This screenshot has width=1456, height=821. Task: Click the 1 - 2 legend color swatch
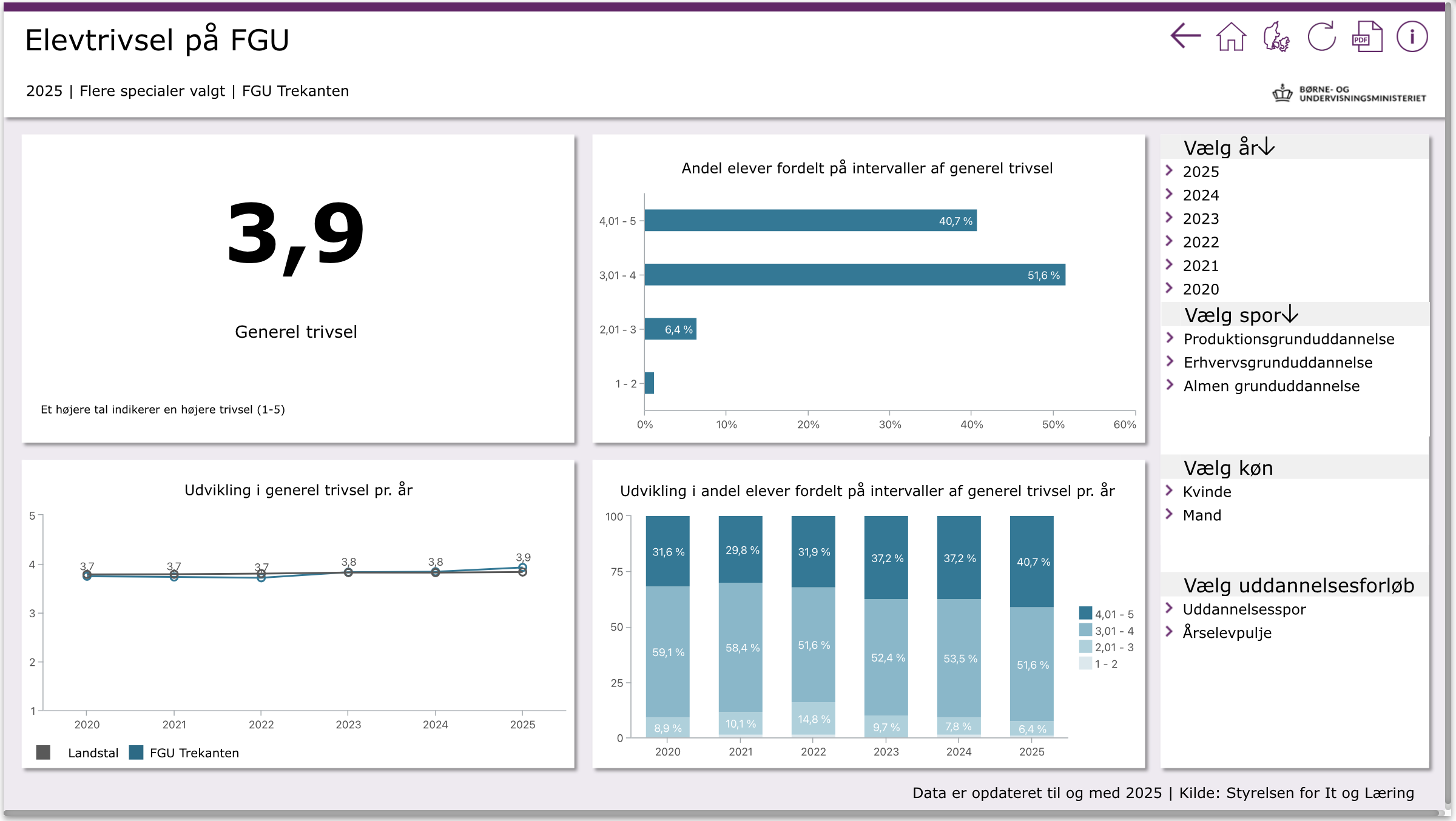click(x=1086, y=663)
